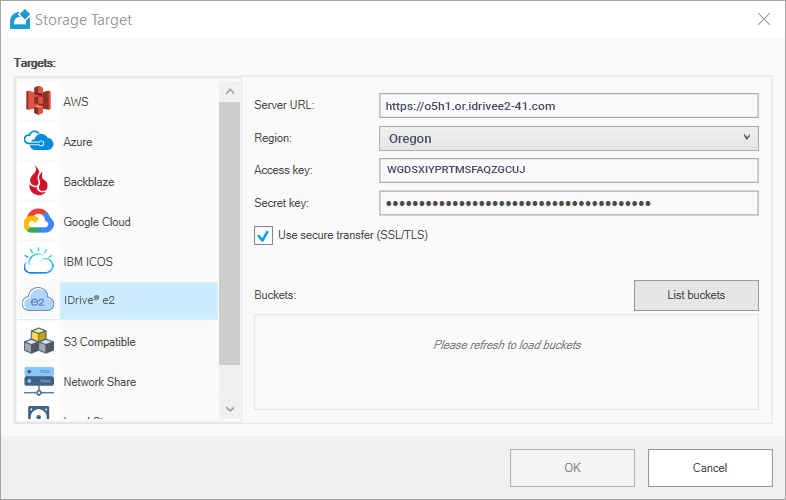786x500 pixels.
Task: Click the IDrive e2 cloud icon
Action: pyautogui.click(x=38, y=300)
